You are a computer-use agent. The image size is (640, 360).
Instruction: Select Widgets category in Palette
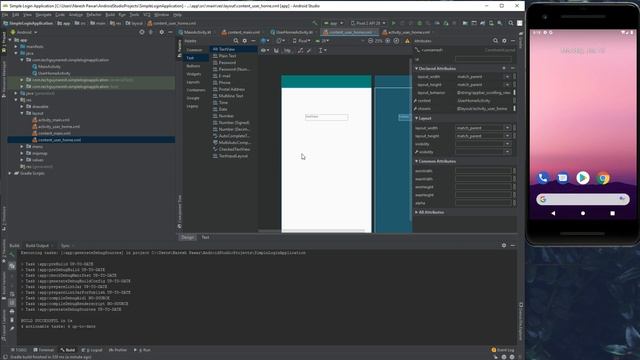pyautogui.click(x=193, y=74)
